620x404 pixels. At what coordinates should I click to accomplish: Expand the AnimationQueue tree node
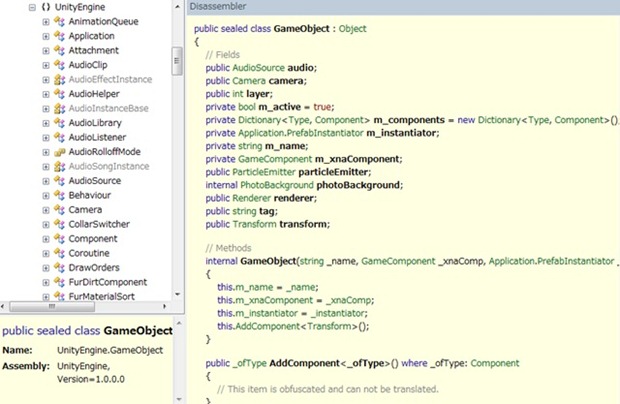pyautogui.click(x=46, y=22)
